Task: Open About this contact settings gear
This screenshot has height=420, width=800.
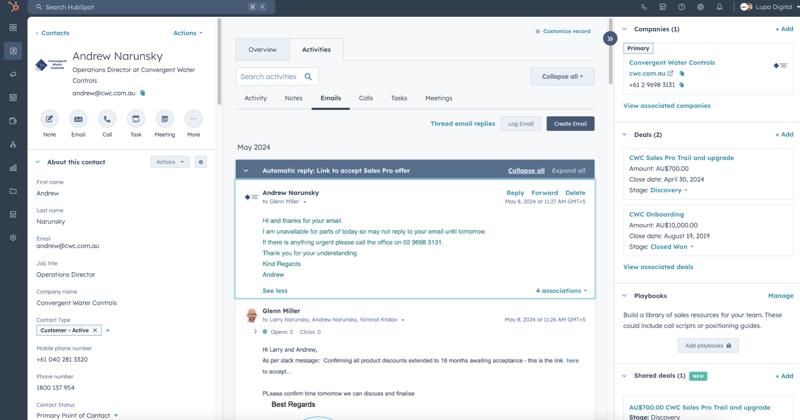Action: [x=201, y=162]
